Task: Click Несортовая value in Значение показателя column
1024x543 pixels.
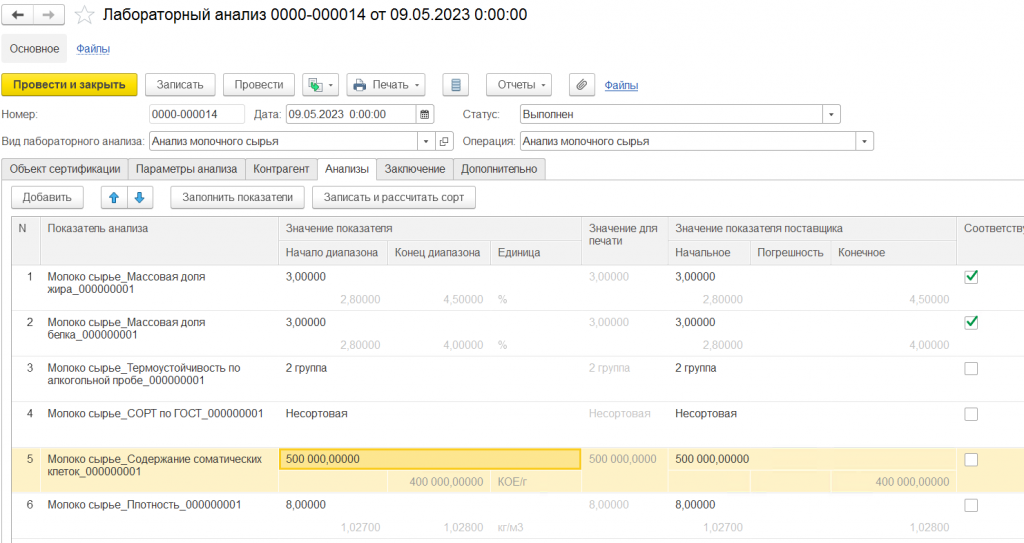Action: tap(317, 414)
